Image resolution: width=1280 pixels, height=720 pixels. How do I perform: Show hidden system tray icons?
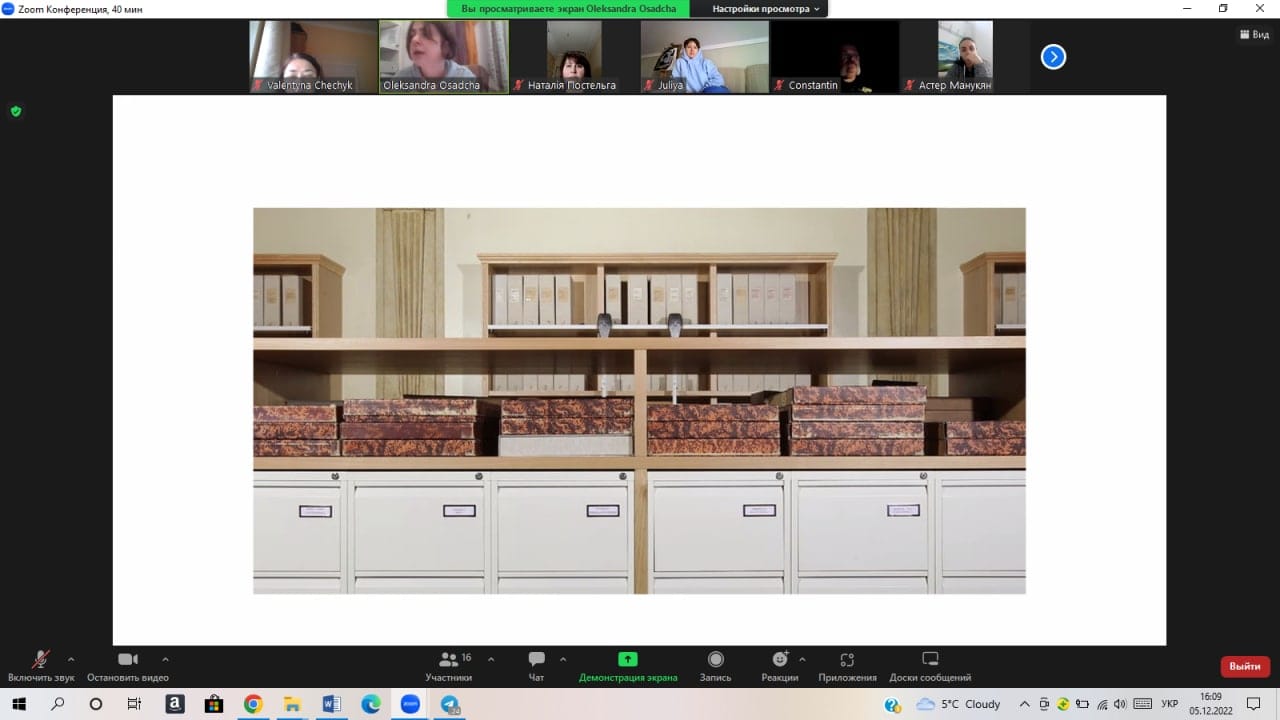click(1024, 704)
